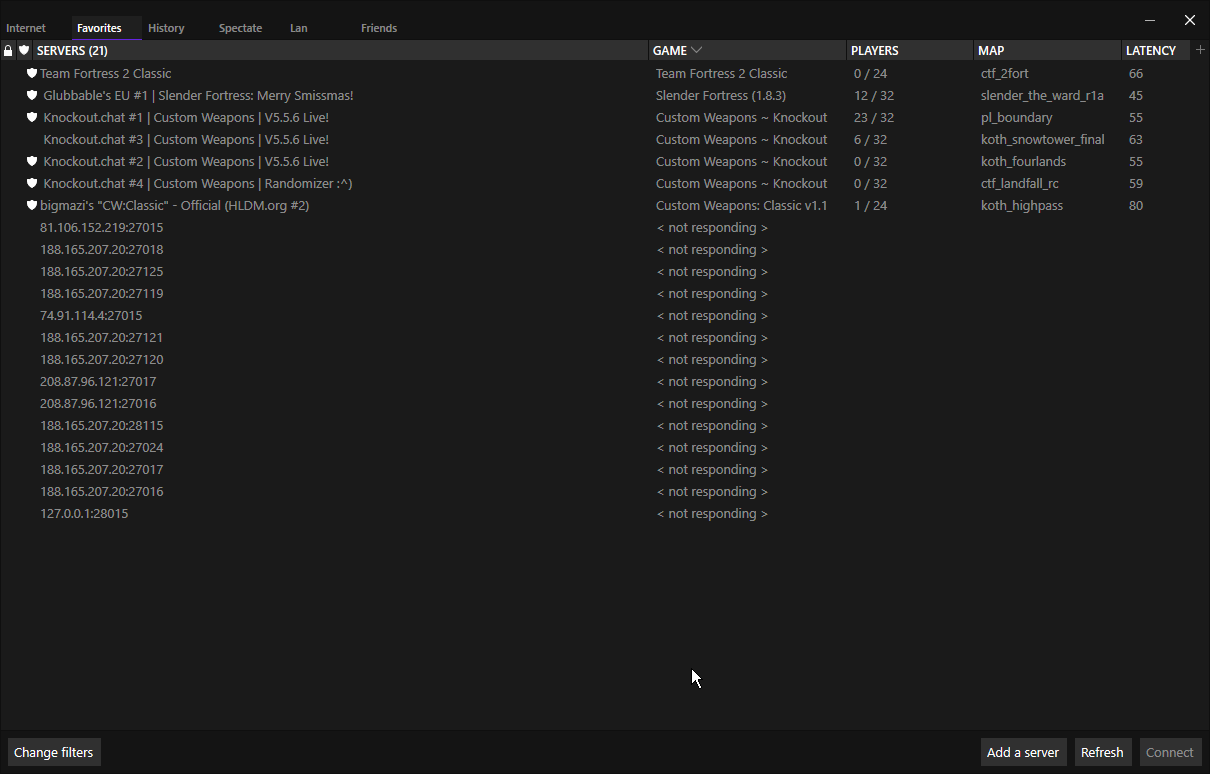This screenshot has width=1210, height=774.
Task: Open the Internet tab
Action: 26,28
